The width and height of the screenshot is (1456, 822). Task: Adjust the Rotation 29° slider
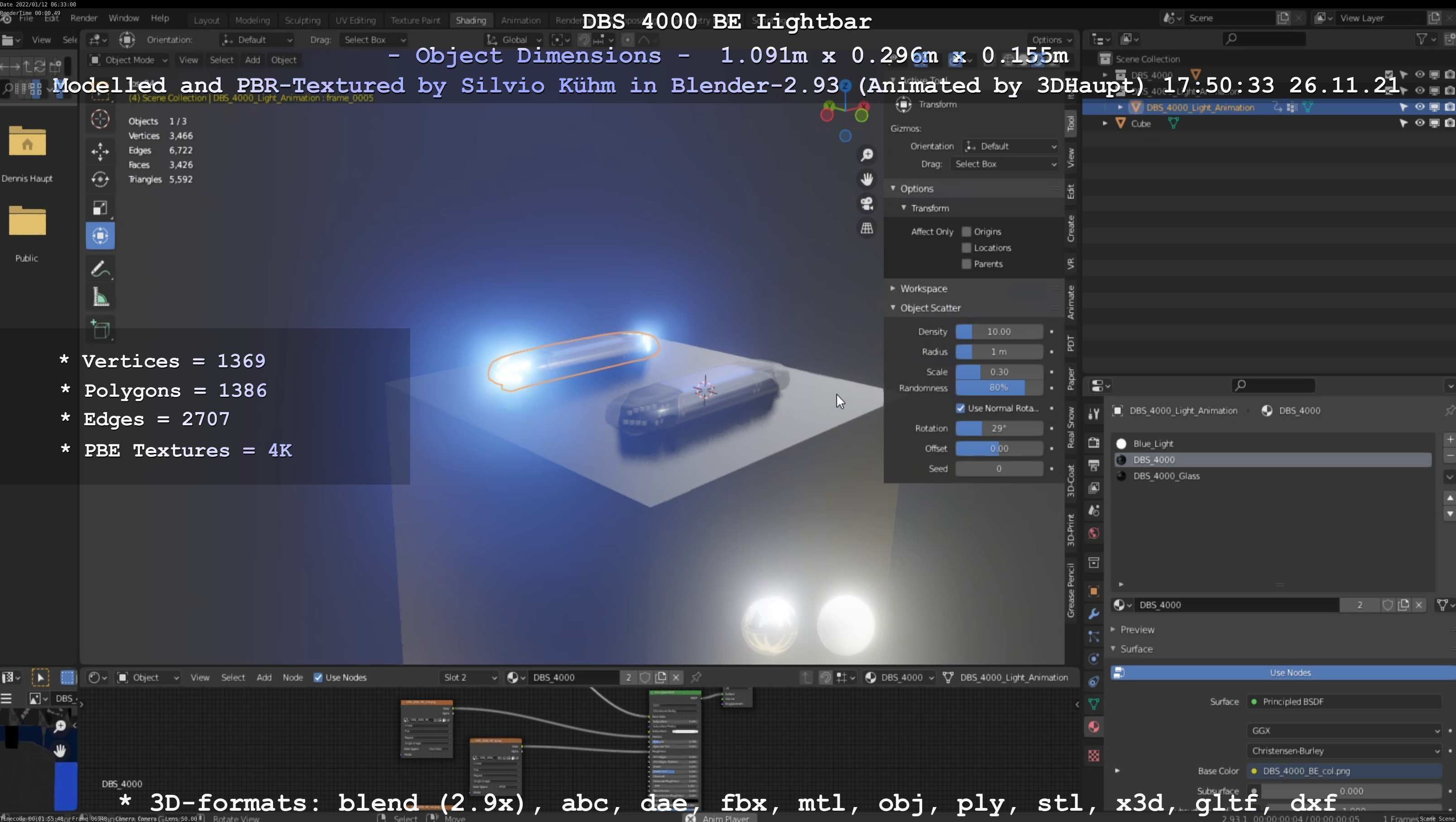coord(999,428)
